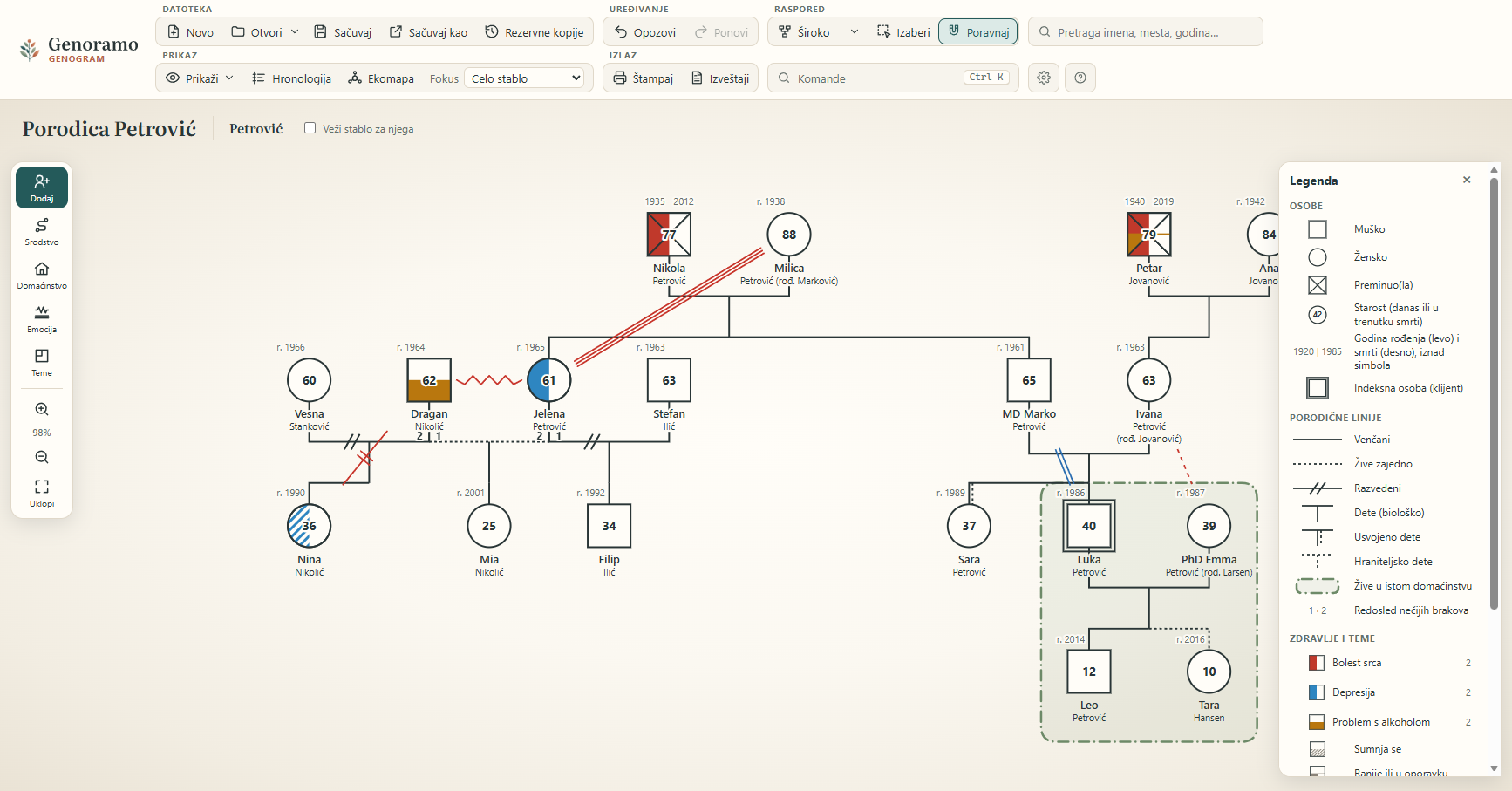Click the Depresija blue swatch
The width and height of the screenshot is (1512, 791).
(x=1317, y=692)
